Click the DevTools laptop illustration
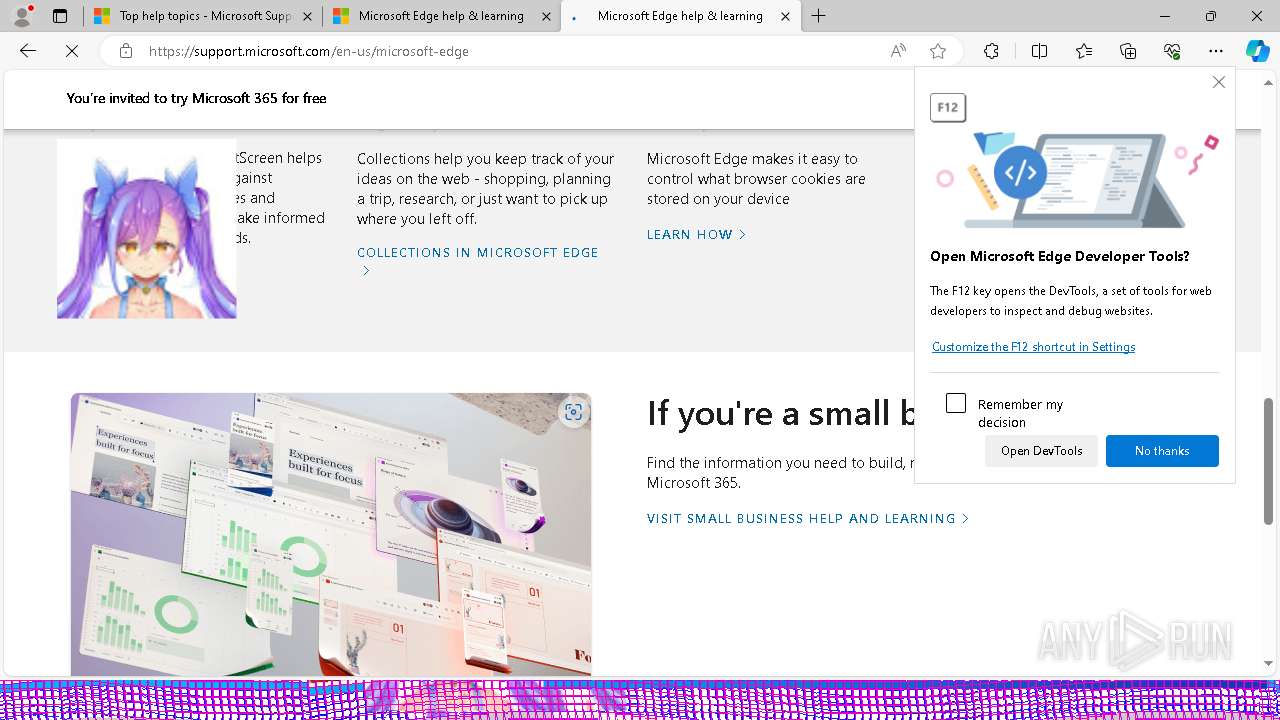1280x720 pixels. [x=1078, y=179]
